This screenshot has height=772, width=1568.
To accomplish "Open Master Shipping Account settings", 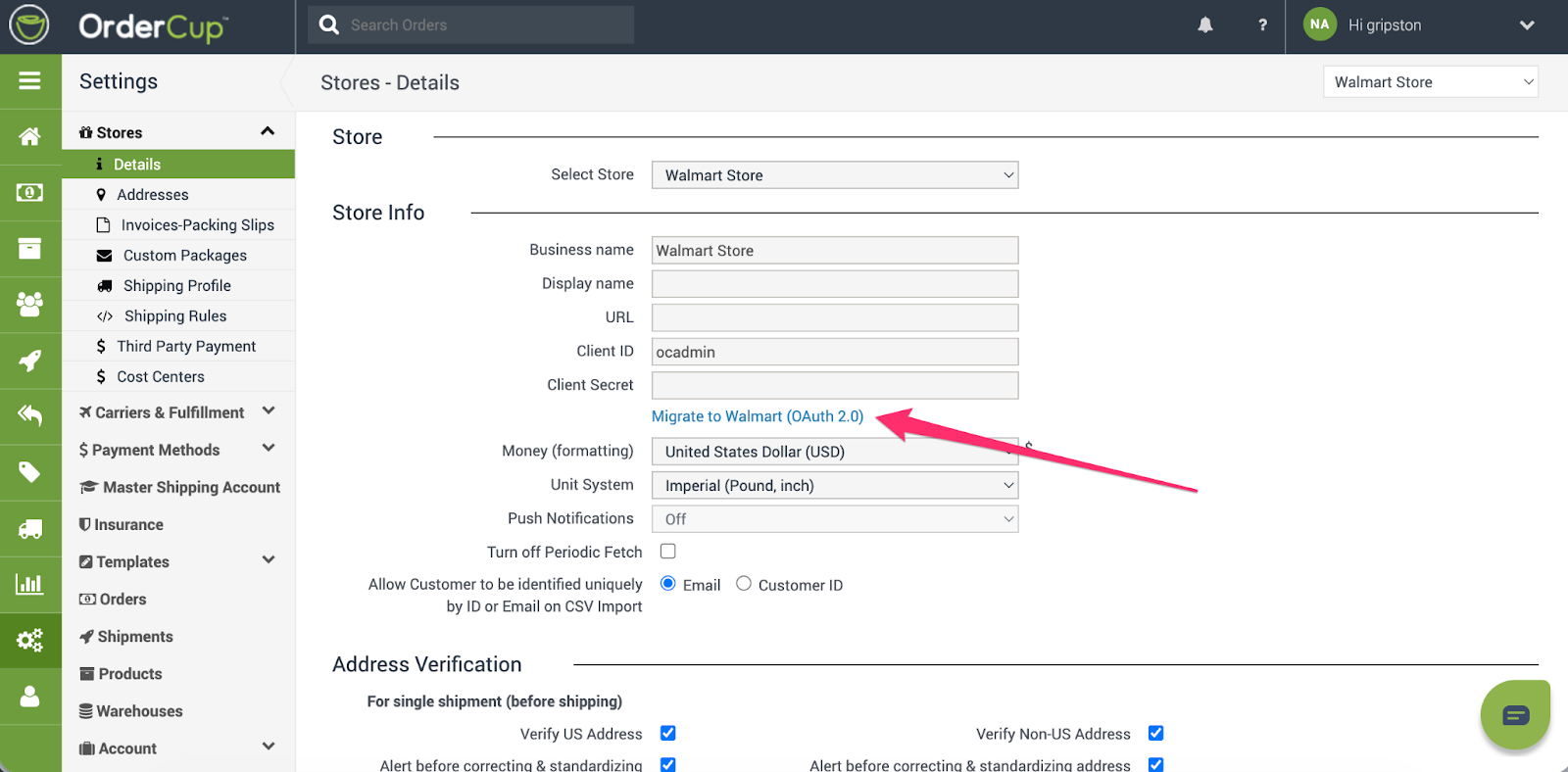I will [x=180, y=487].
